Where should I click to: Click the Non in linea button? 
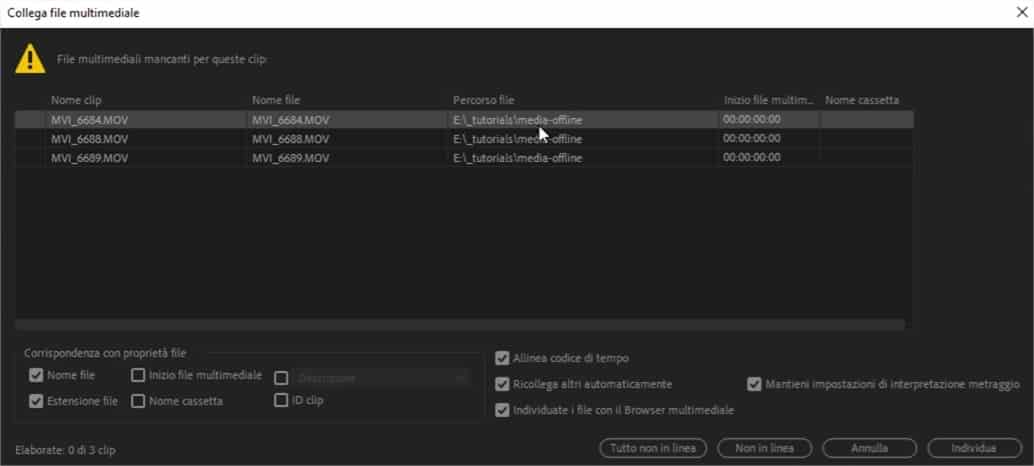point(764,448)
